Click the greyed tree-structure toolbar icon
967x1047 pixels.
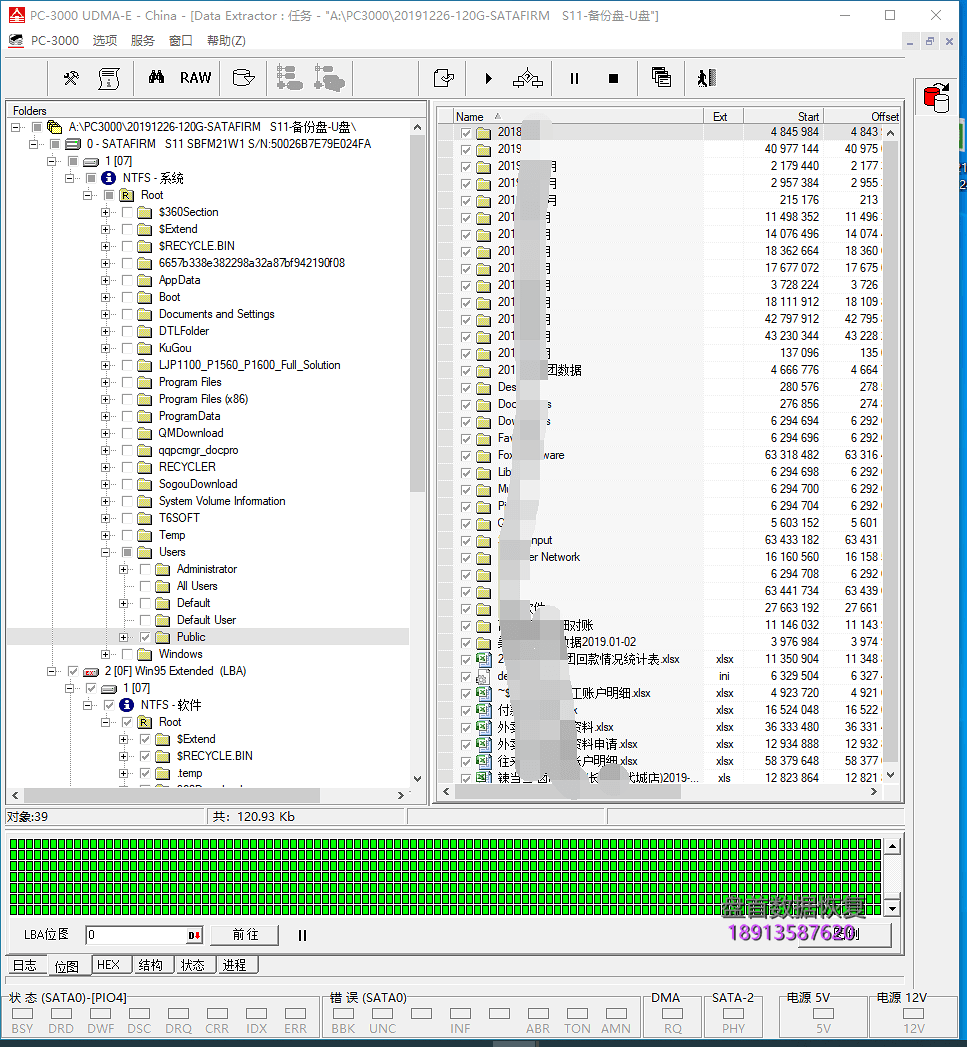[x=290, y=77]
